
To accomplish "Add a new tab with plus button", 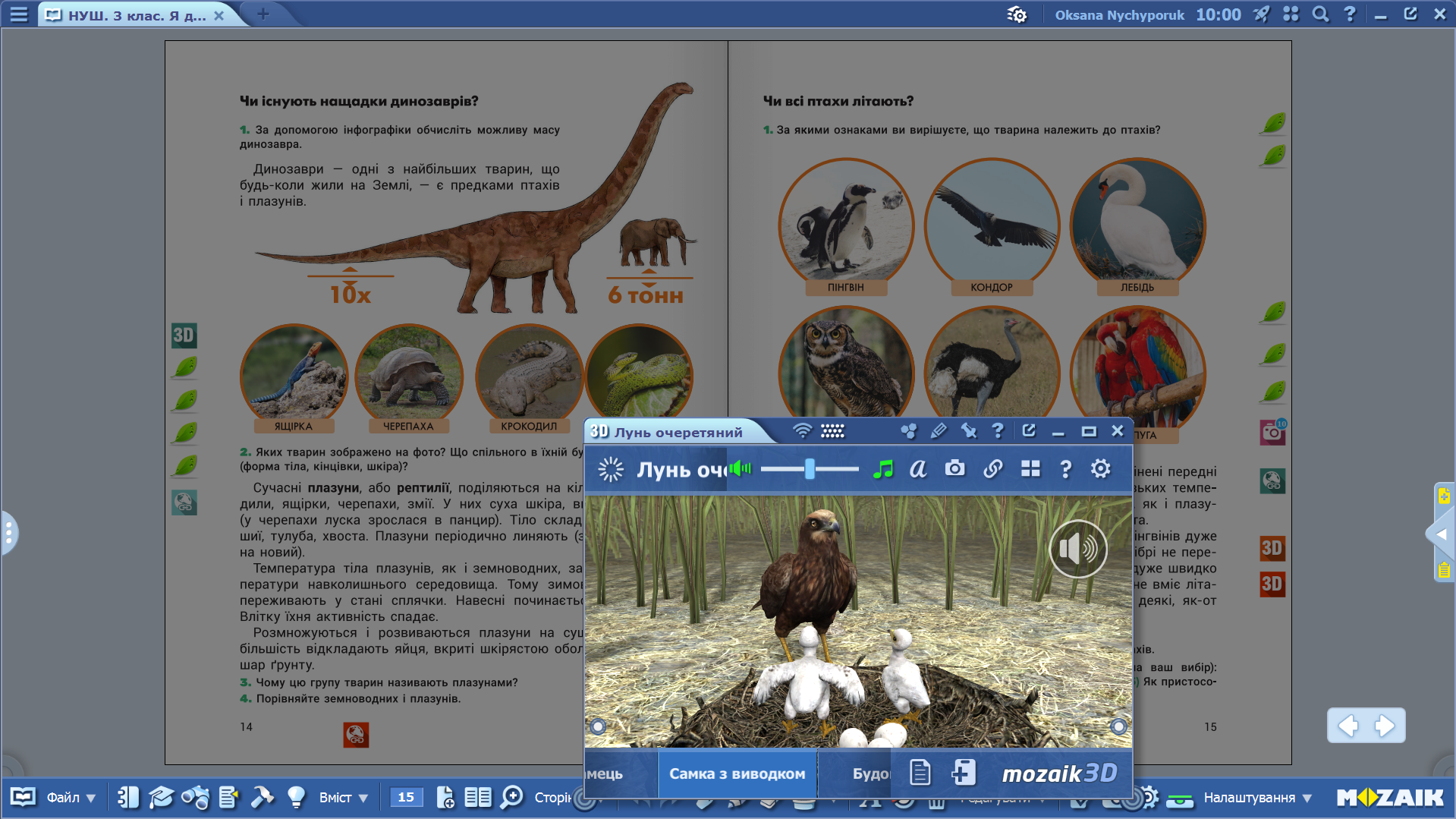I will click(263, 14).
